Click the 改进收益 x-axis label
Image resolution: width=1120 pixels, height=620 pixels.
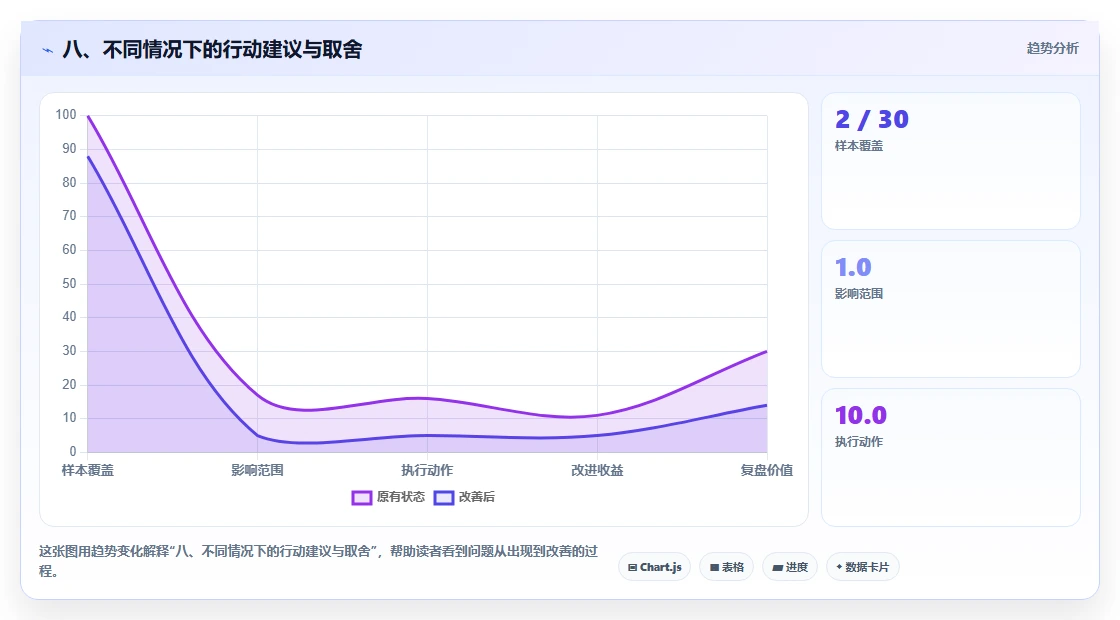pyautogui.click(x=597, y=470)
